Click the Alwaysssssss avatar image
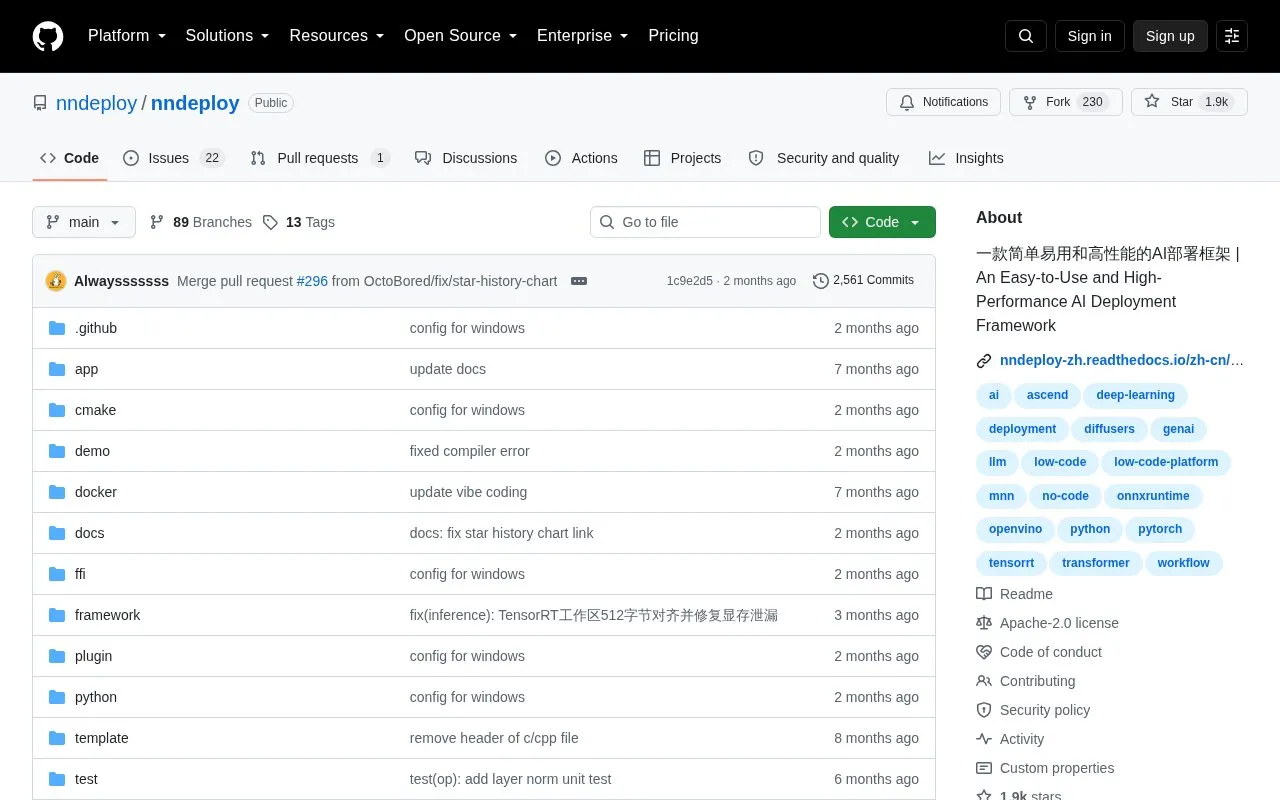 [x=56, y=281]
